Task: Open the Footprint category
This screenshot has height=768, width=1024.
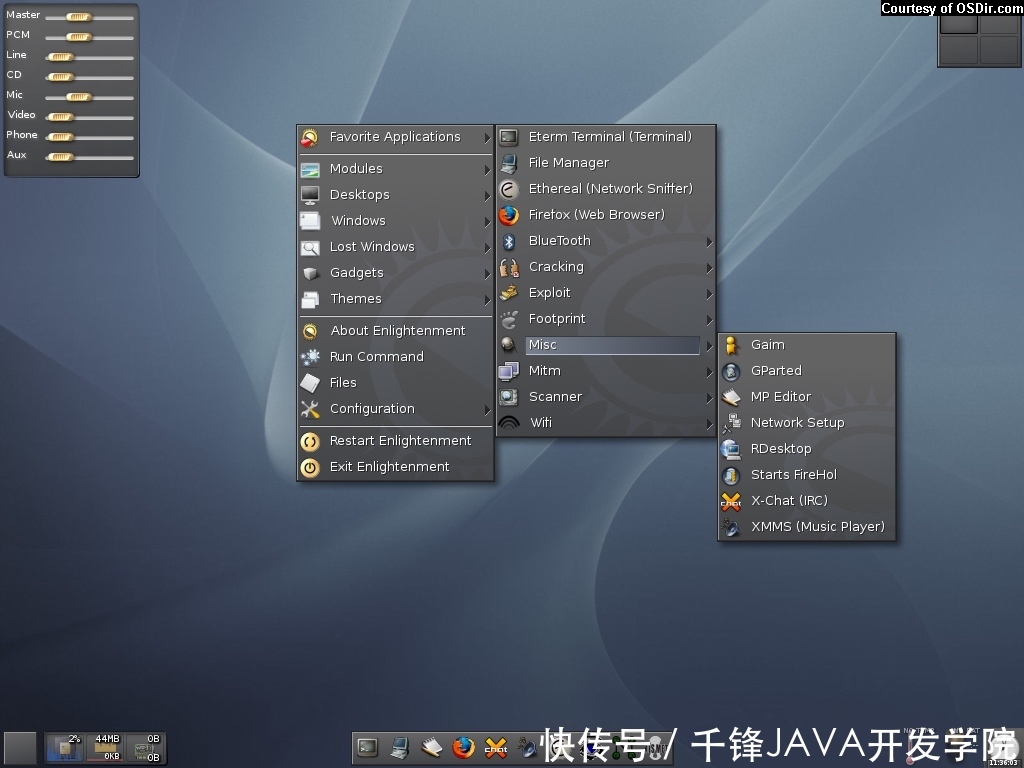Action: (x=606, y=319)
